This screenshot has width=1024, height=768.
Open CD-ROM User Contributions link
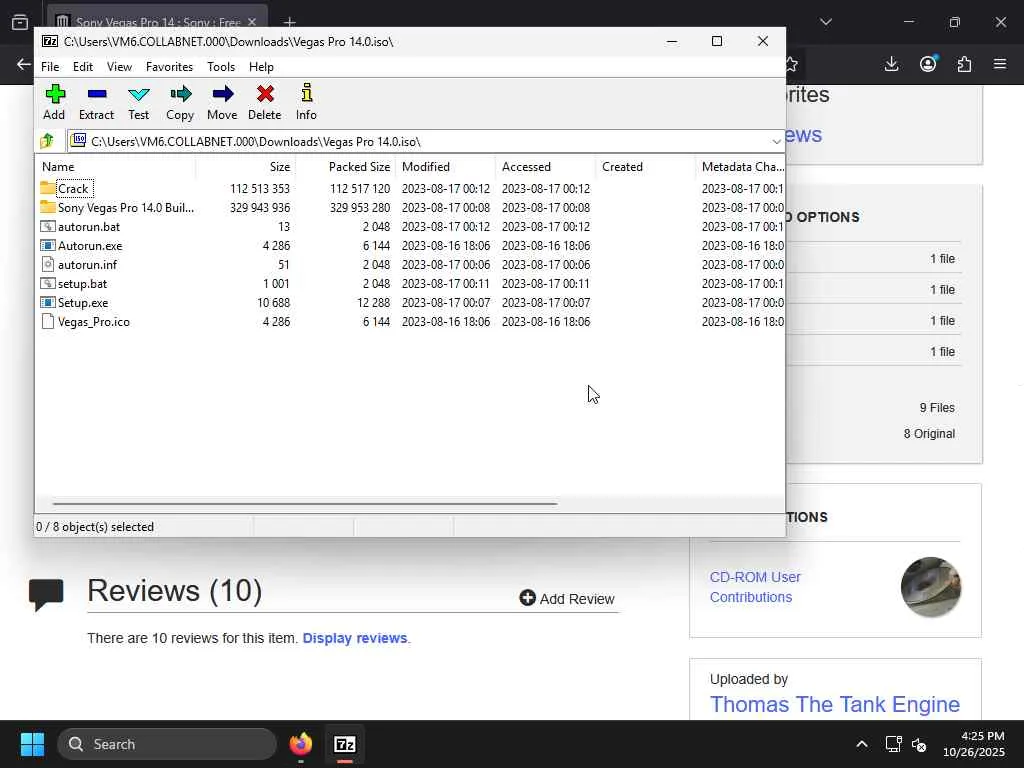[755, 587]
